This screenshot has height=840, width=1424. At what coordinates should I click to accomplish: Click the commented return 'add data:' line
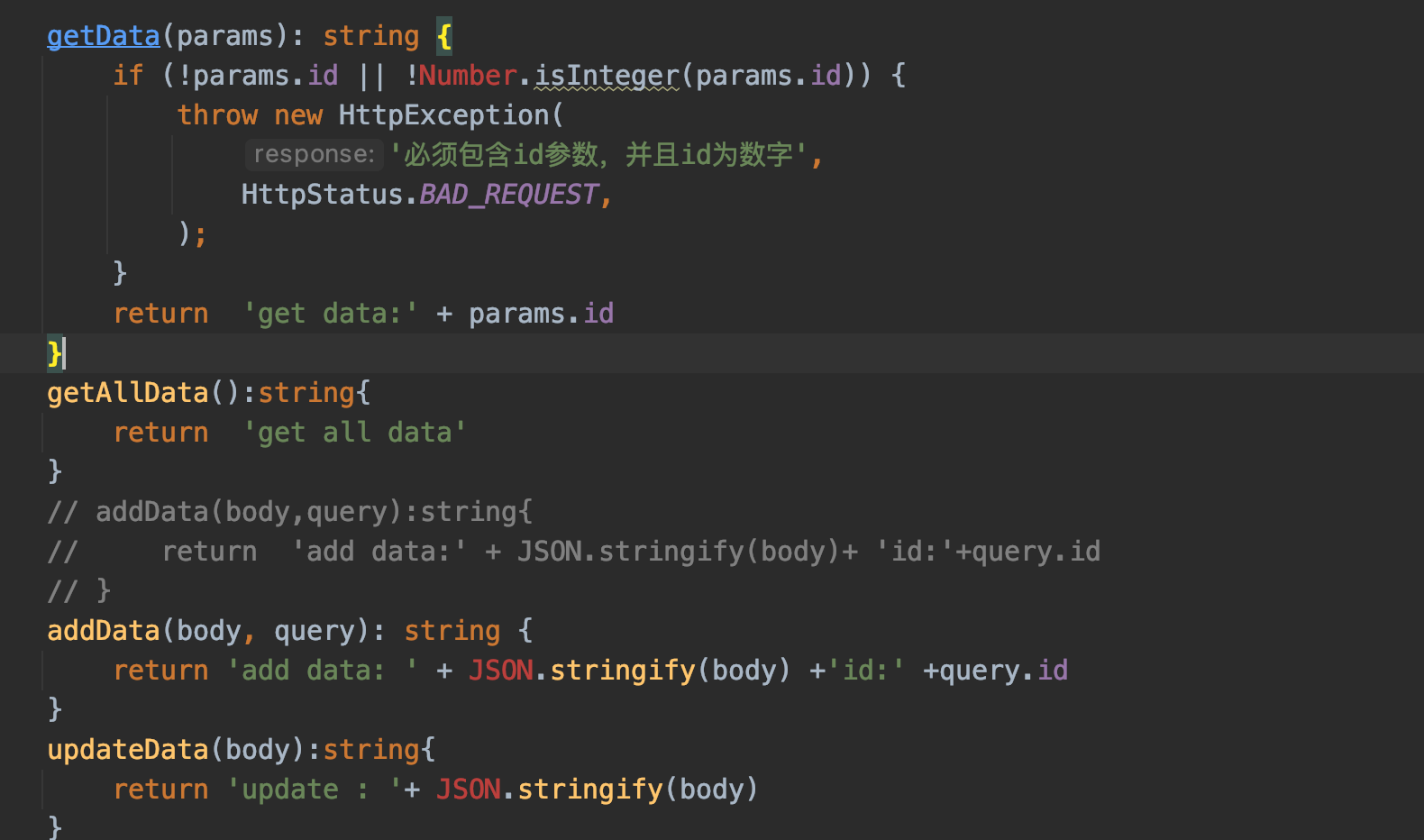point(574,552)
